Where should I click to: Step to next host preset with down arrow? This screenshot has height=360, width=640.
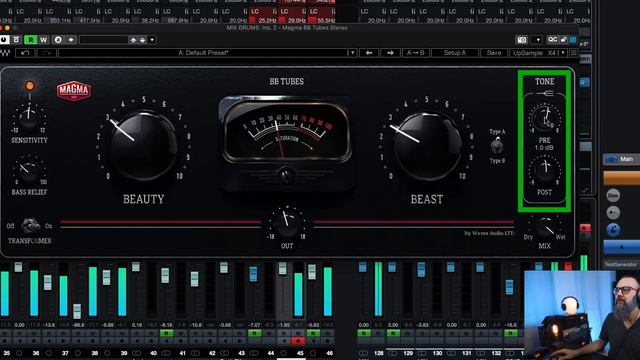142,40
